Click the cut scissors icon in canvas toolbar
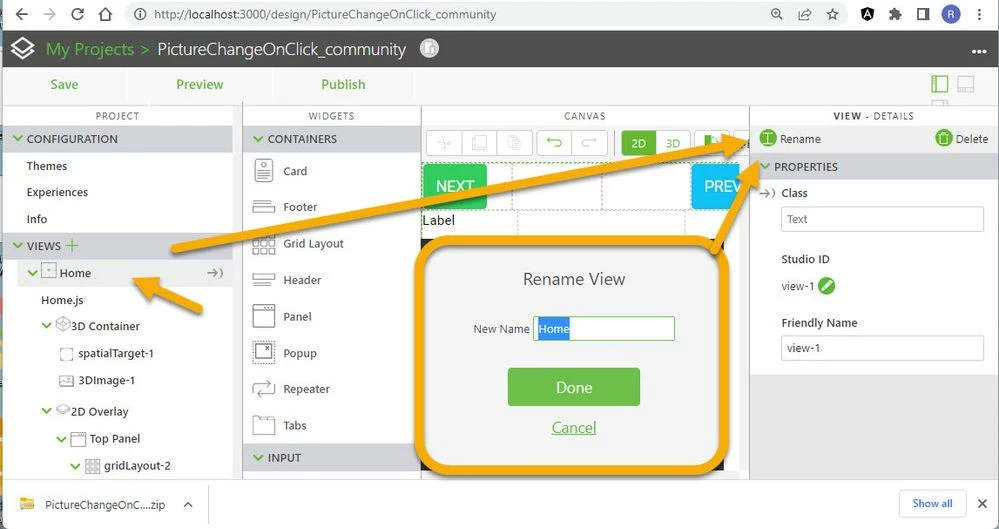 (x=444, y=143)
